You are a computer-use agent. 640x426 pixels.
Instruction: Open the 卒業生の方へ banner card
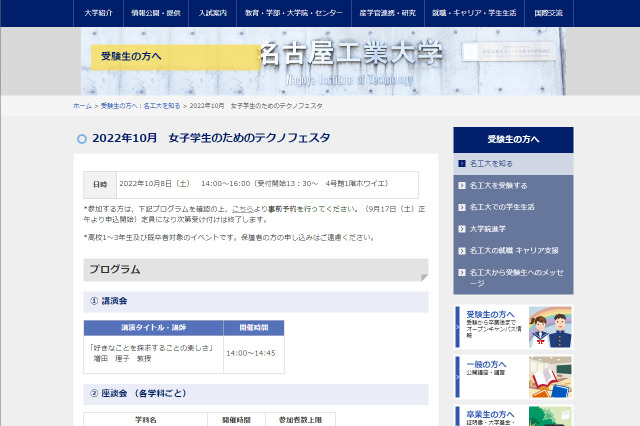(513, 416)
